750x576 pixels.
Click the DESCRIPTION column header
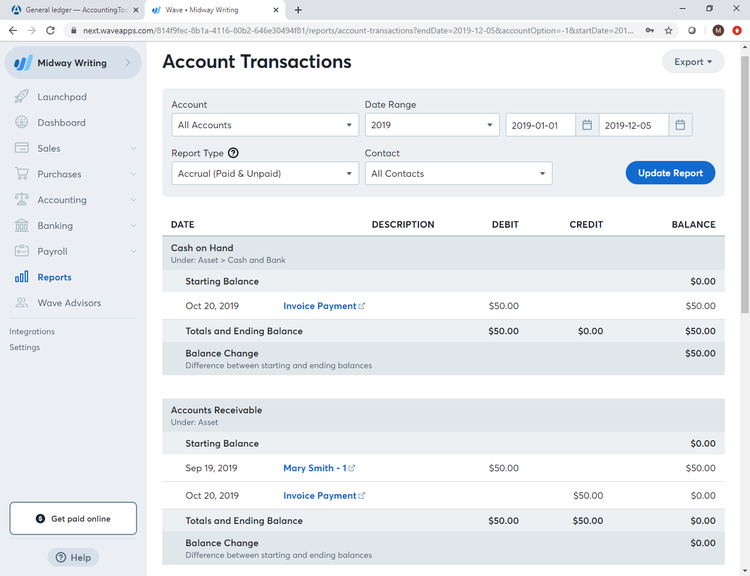point(403,224)
